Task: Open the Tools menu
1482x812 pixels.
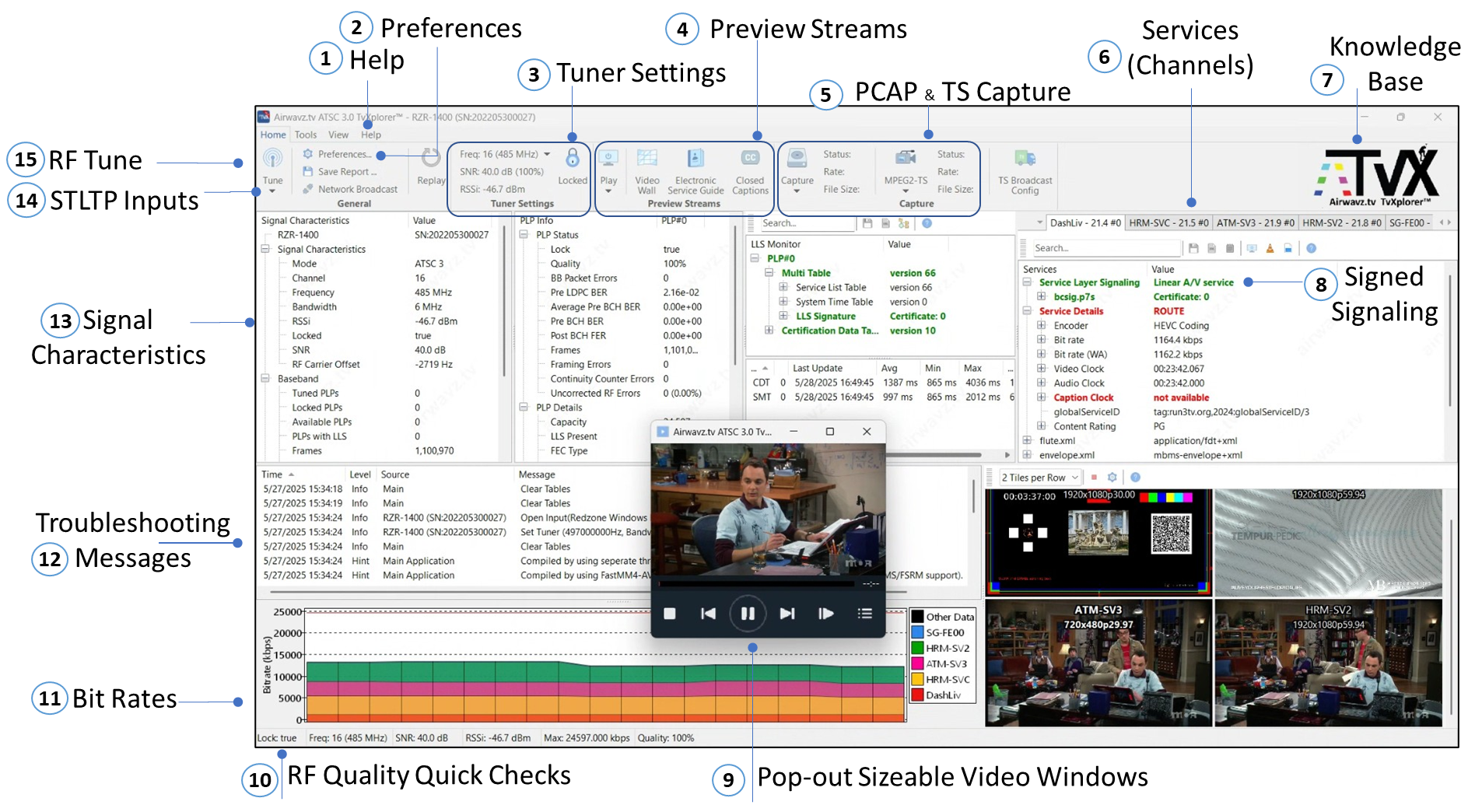Action: [x=306, y=135]
